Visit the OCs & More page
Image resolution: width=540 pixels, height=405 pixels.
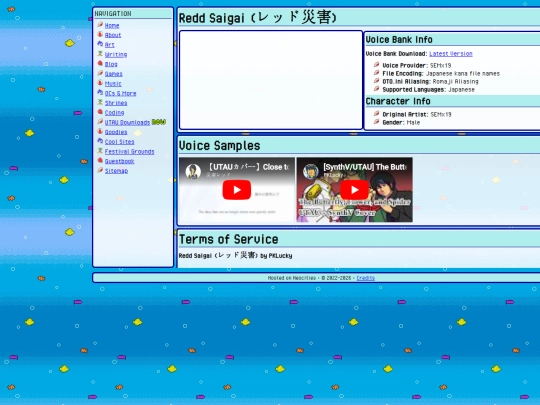[x=121, y=93]
